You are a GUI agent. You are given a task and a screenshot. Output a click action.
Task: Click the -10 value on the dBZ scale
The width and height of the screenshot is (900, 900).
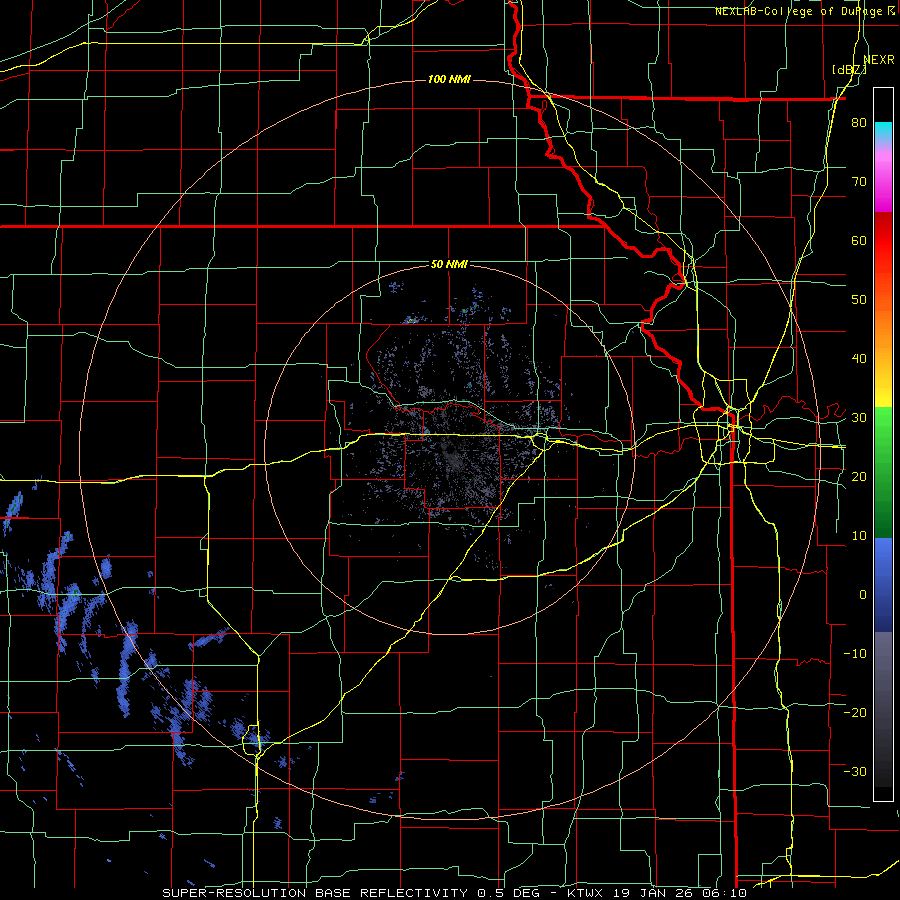tap(855, 653)
